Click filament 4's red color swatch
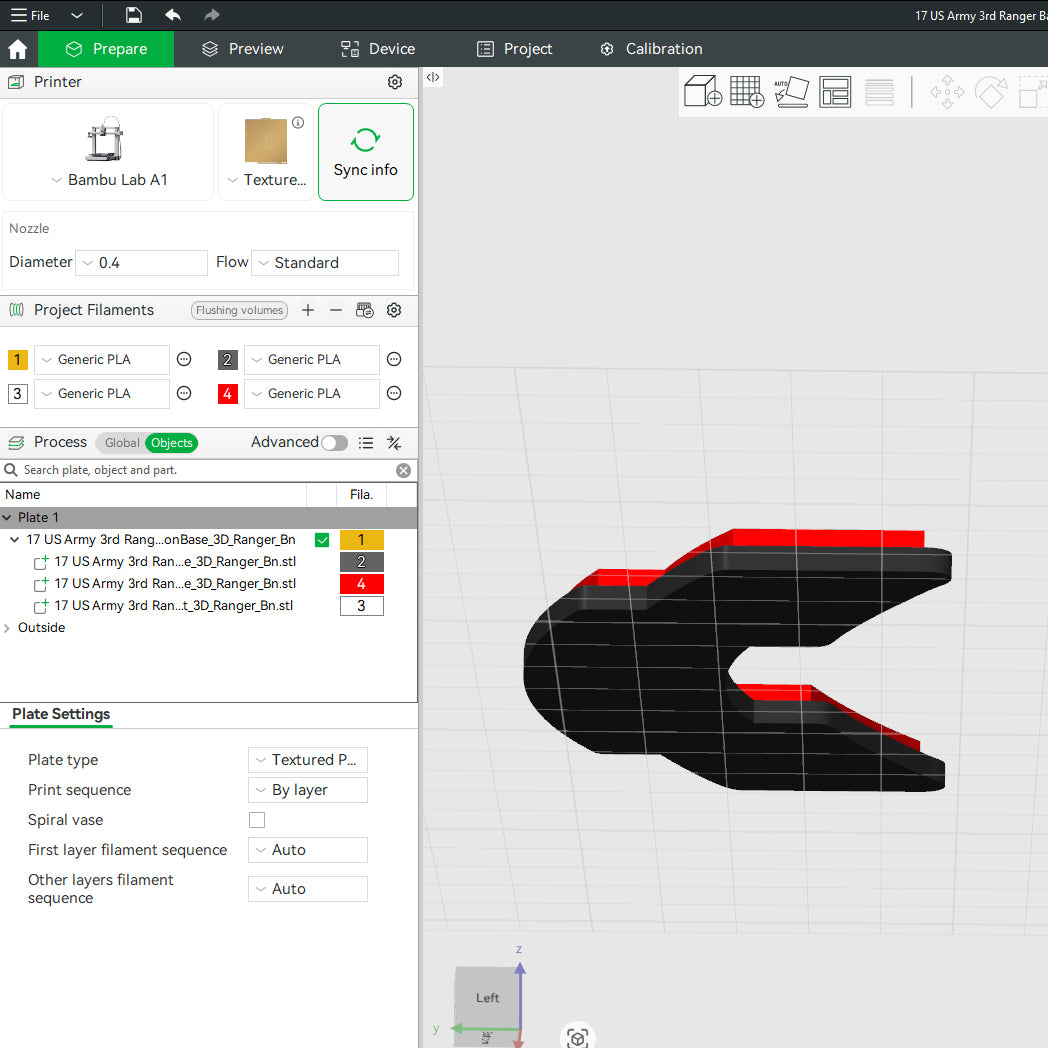The width and height of the screenshot is (1048, 1048). coord(227,393)
